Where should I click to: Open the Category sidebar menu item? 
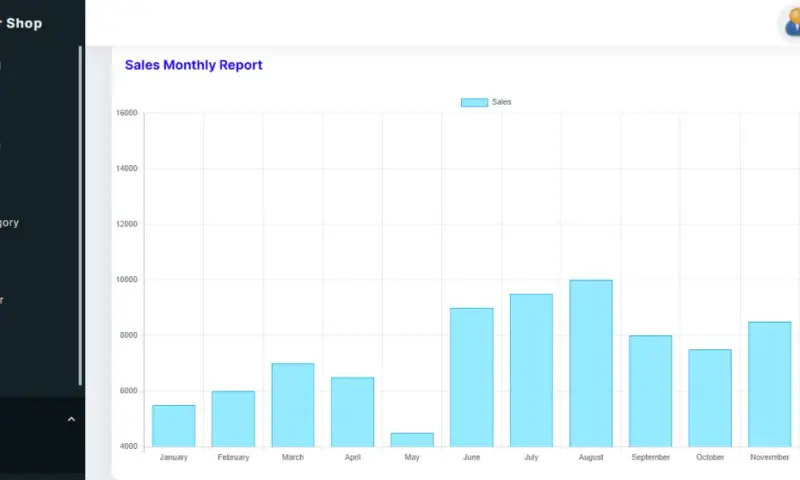(9, 223)
